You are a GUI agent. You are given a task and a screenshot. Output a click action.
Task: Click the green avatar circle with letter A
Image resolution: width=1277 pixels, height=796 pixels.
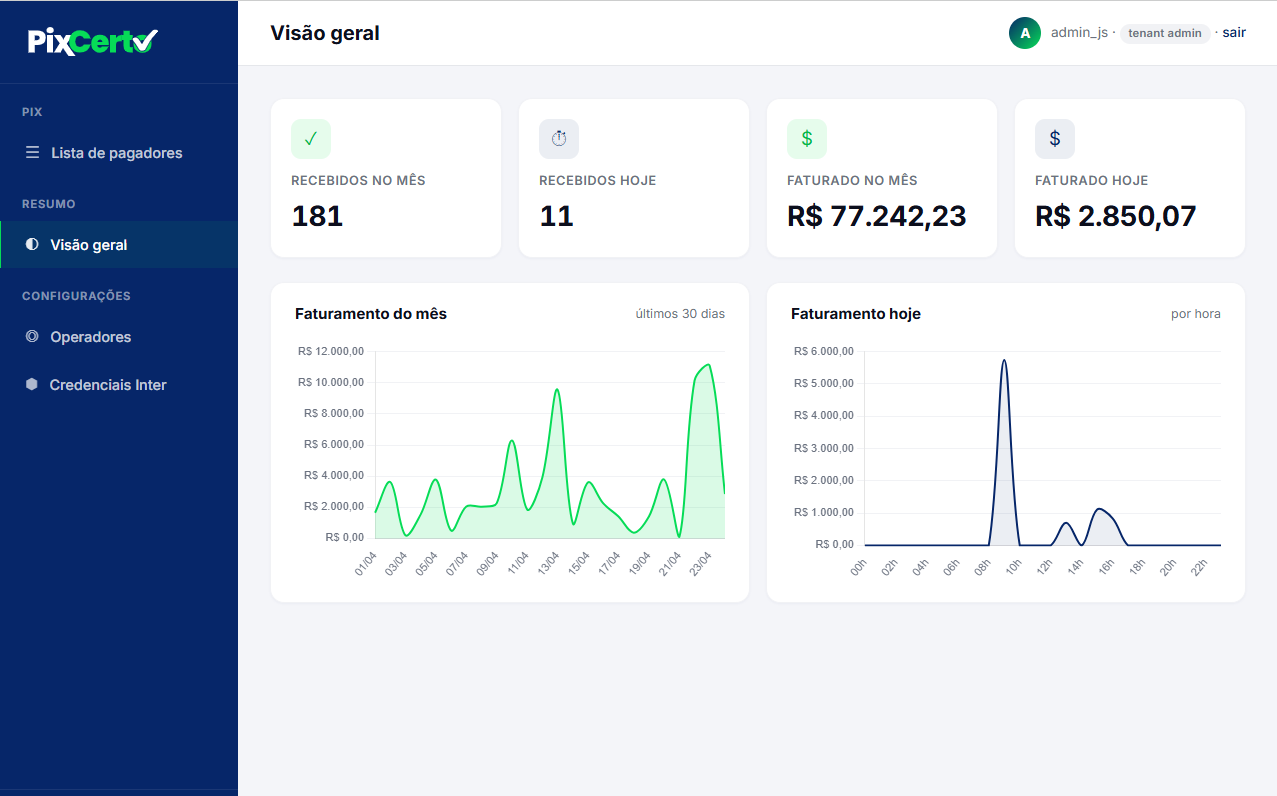1025,33
